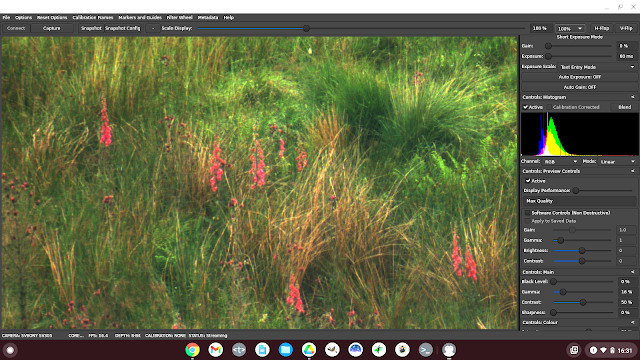Viewport: 640px width, 360px height.
Task: Open the Files app on the shelf
Action: (286, 350)
